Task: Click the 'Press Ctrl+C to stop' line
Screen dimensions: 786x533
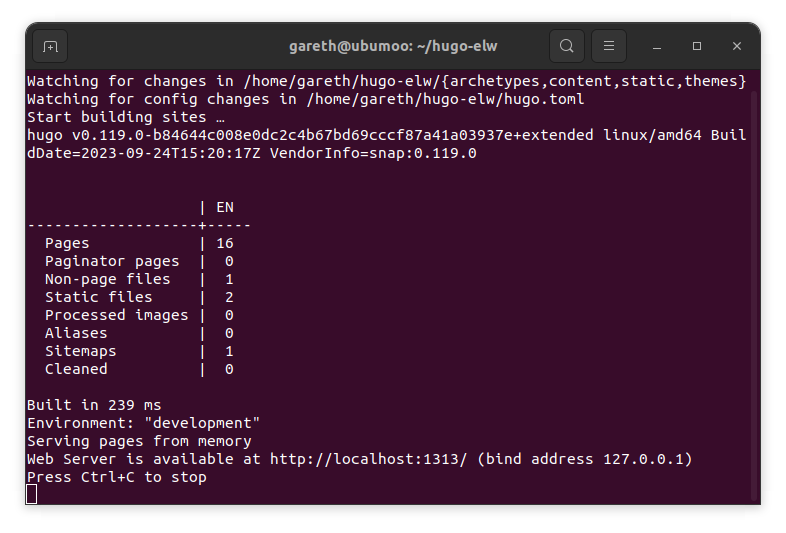Action: tap(117, 477)
